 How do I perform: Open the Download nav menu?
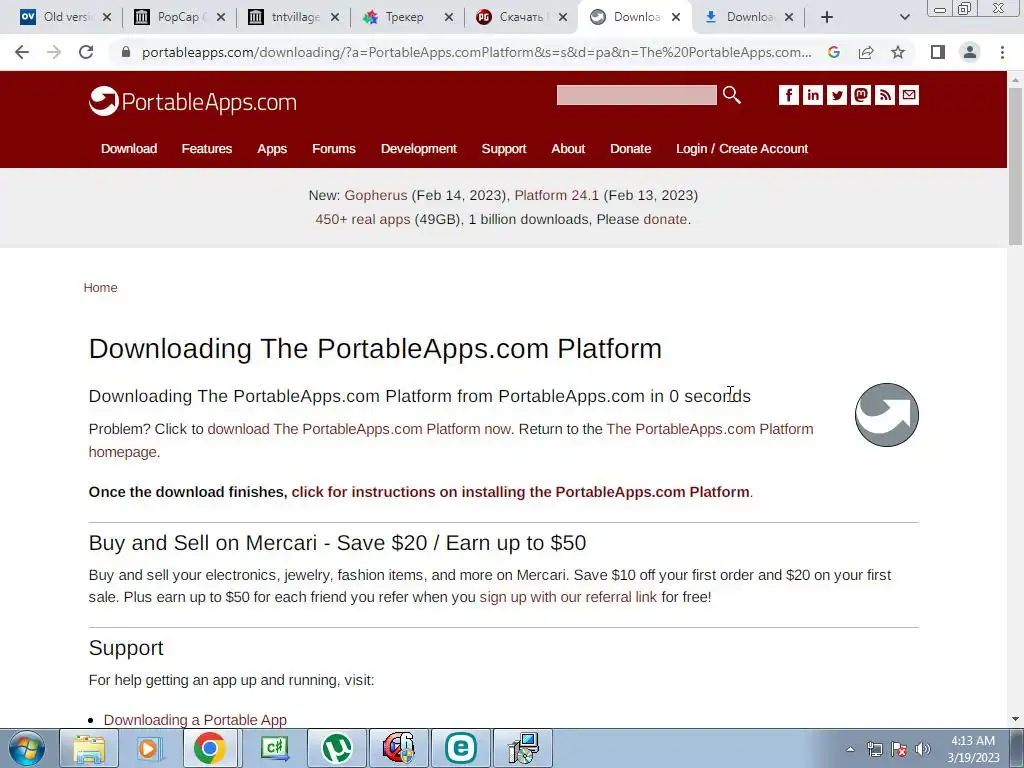tap(129, 148)
